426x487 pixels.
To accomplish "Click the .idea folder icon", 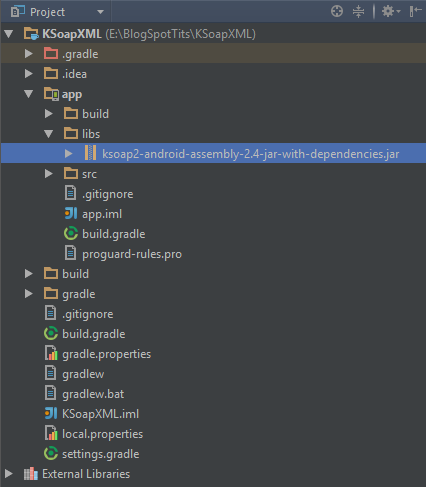I will [51, 73].
